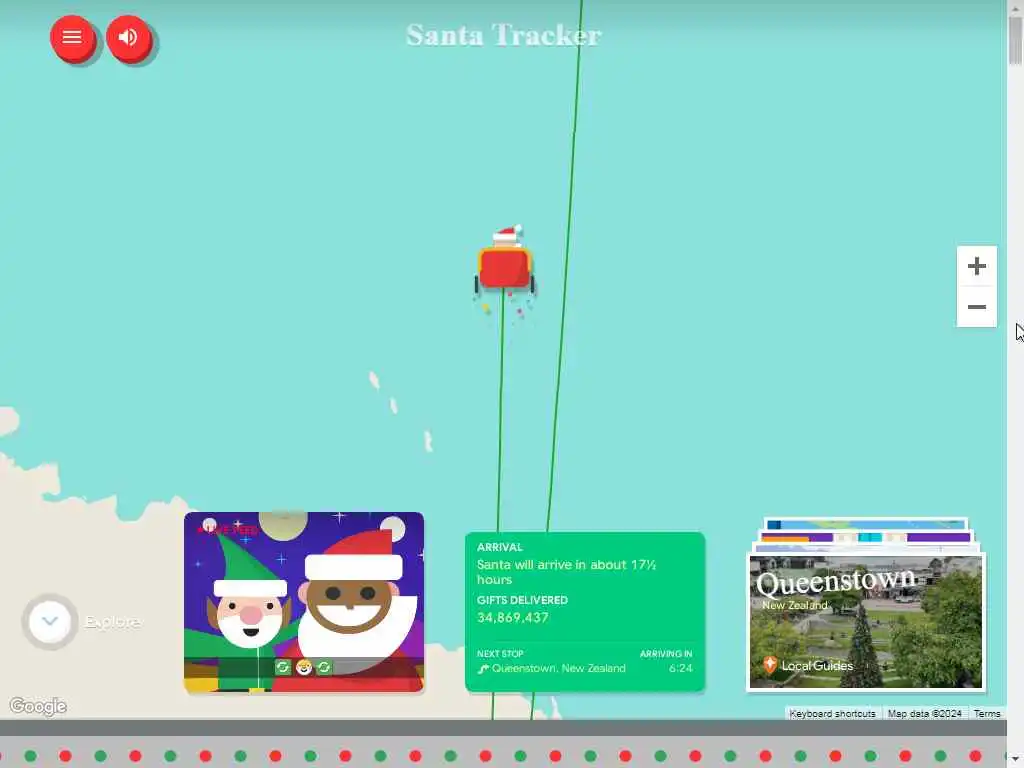Expand the Explore chevron button
Viewport: 1024px width, 768px height.
(50, 621)
